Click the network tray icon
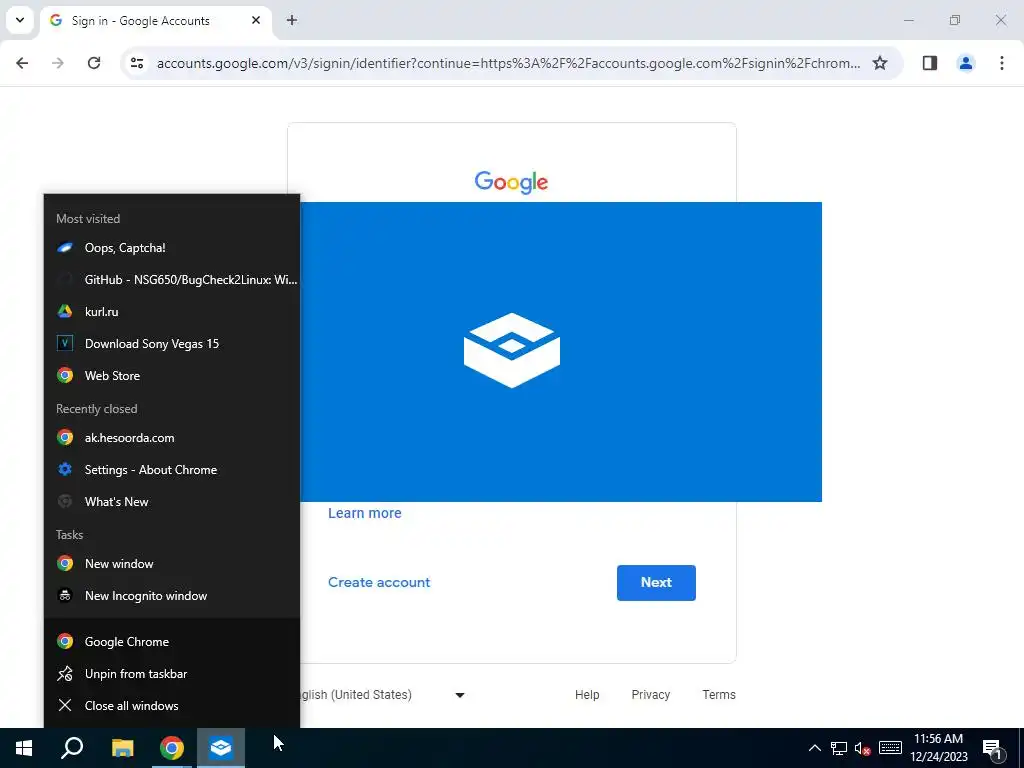This screenshot has height=768, width=1024. tap(839, 748)
